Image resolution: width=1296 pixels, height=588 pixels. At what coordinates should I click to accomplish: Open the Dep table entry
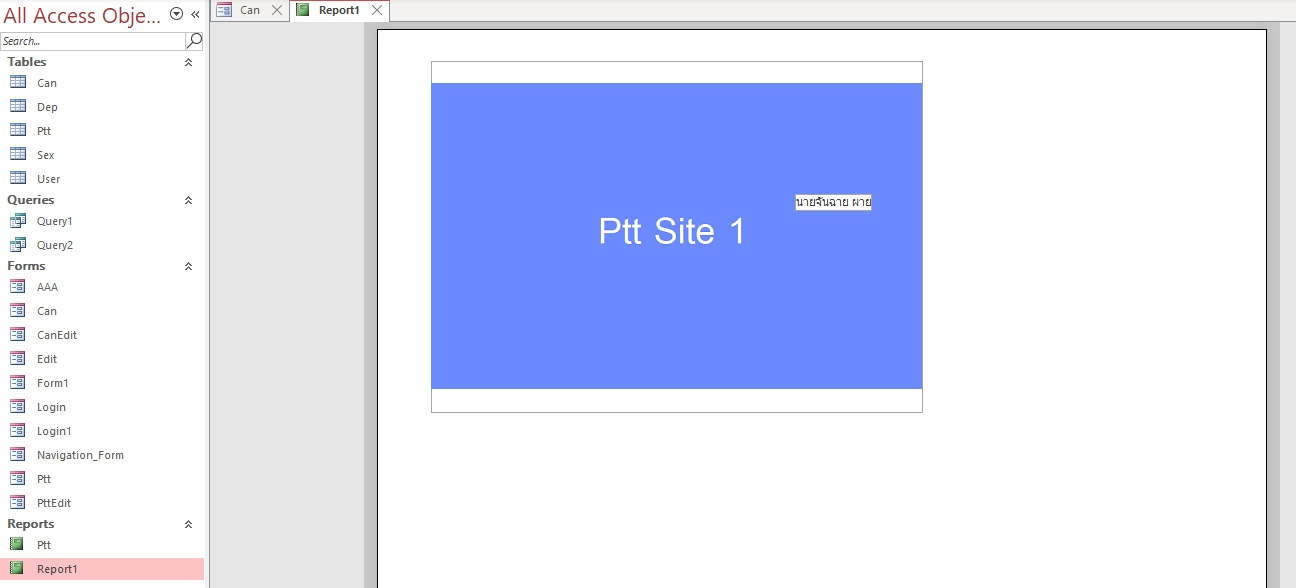pos(102,107)
